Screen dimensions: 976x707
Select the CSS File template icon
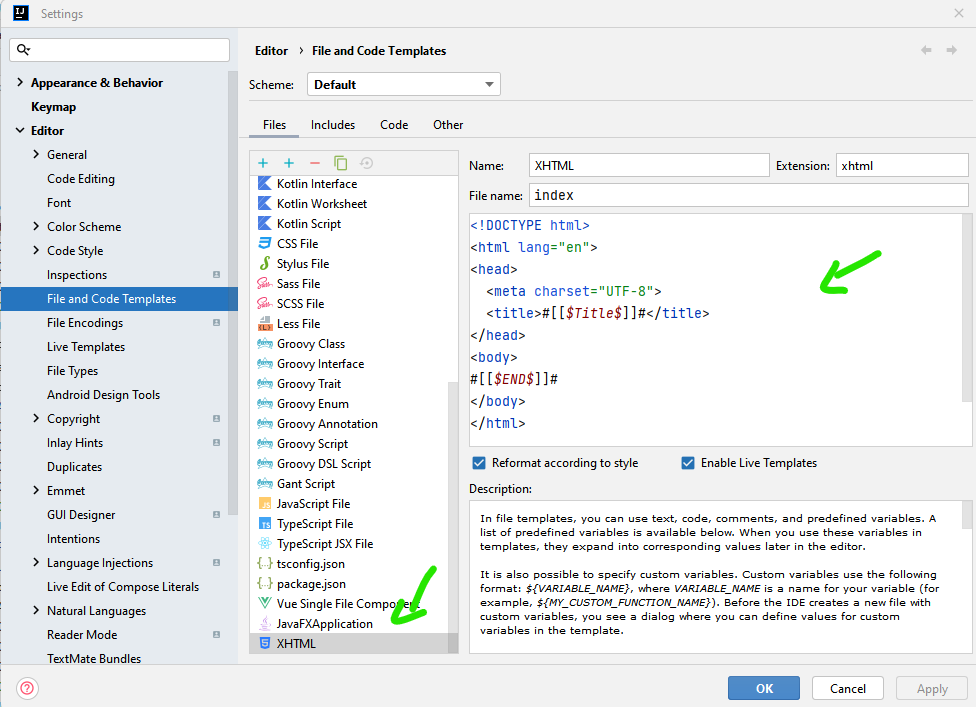point(265,243)
